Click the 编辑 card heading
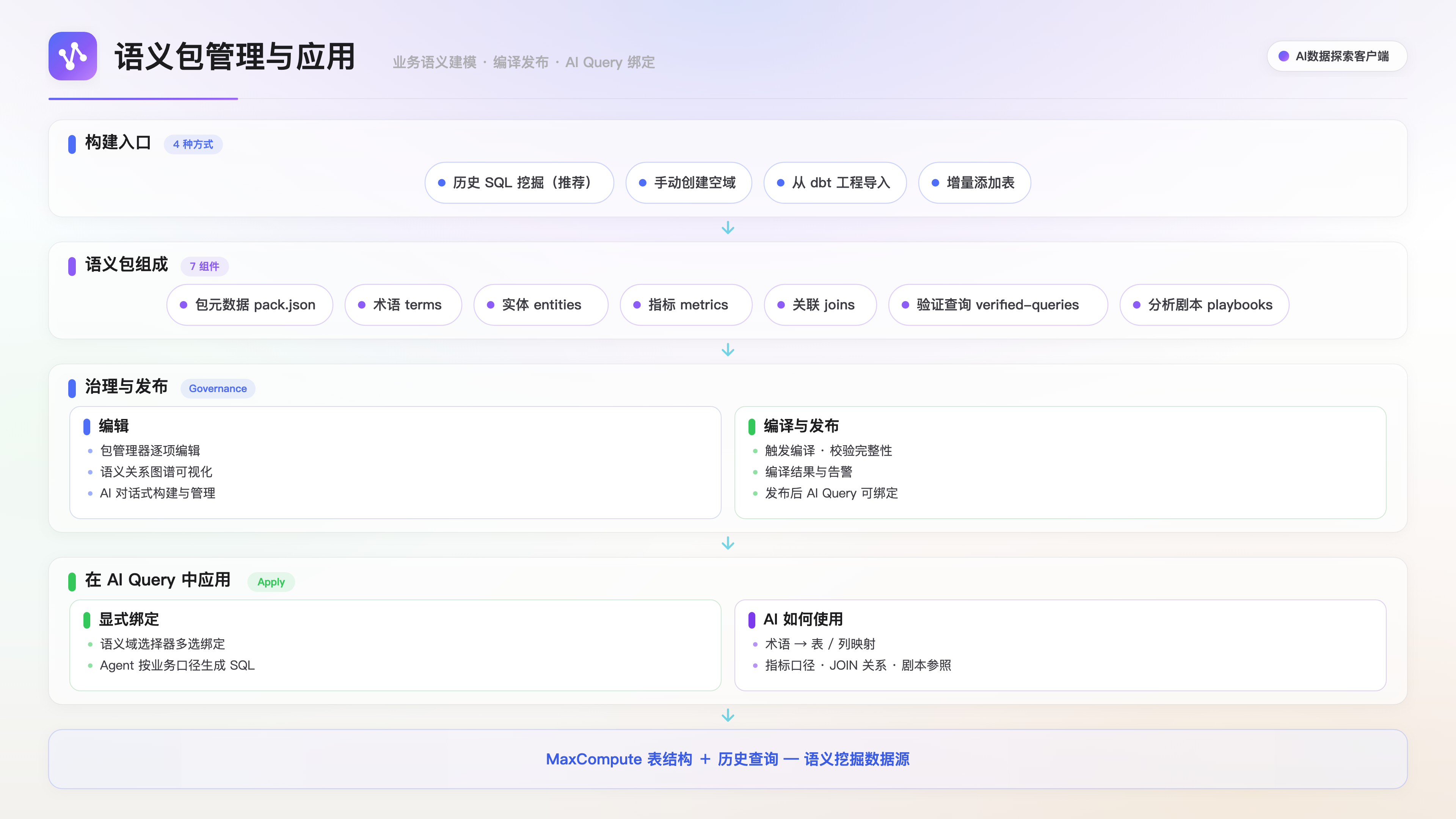1456x819 pixels. (x=114, y=425)
